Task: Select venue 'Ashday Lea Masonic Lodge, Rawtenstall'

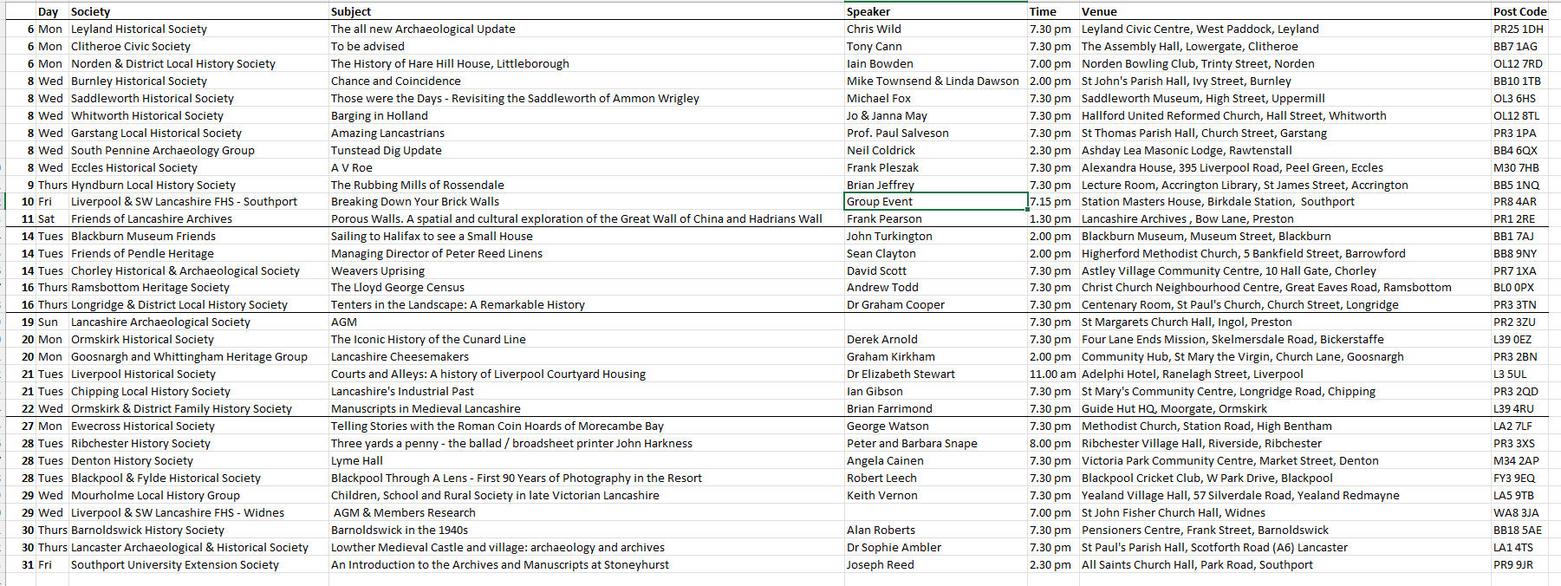Action: pyautogui.click(x=1284, y=150)
